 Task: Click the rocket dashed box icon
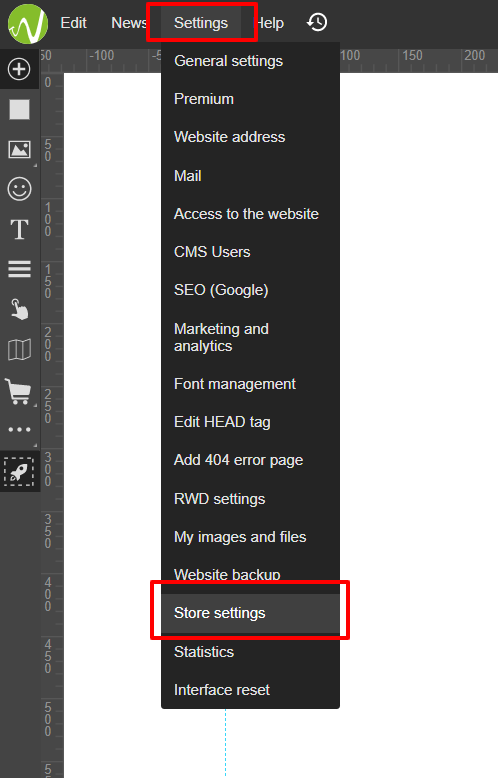tap(19, 471)
